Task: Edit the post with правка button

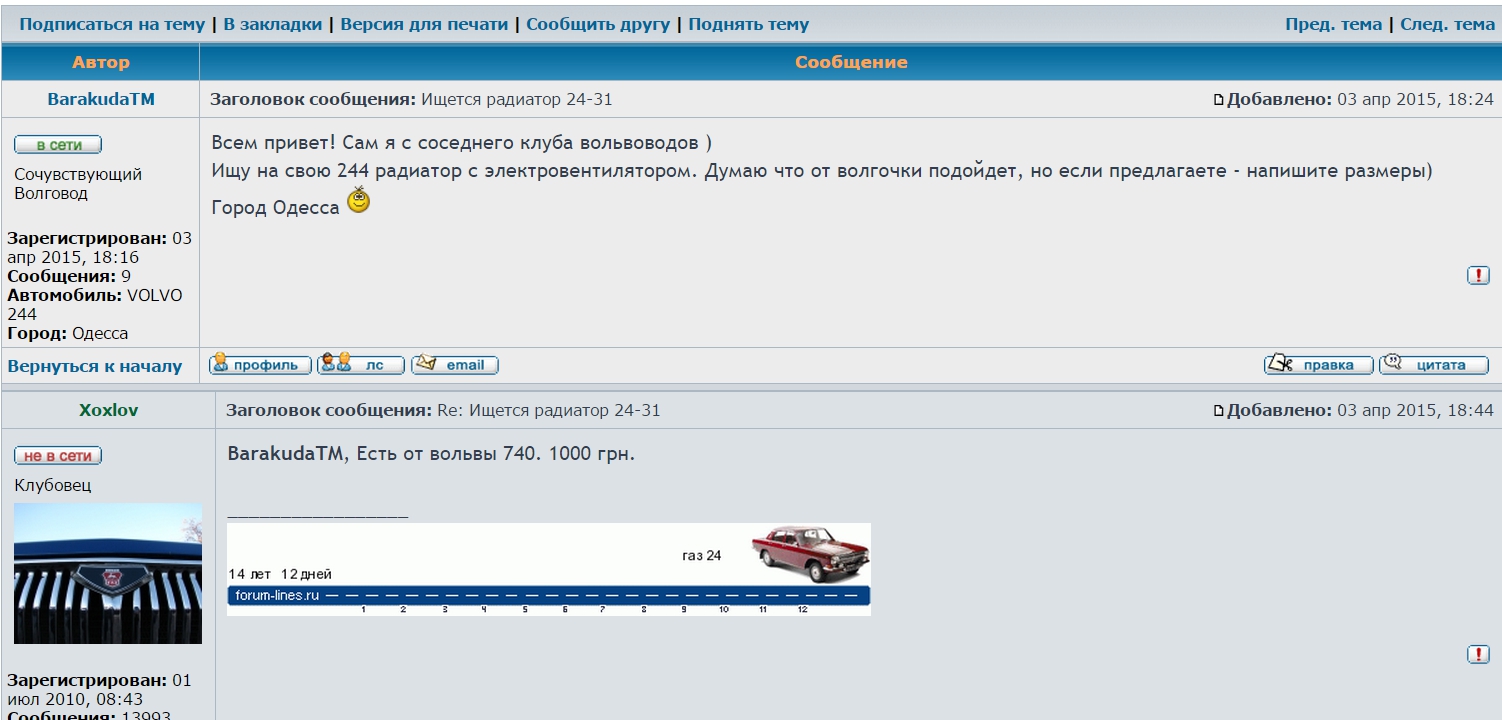Action: point(1318,365)
